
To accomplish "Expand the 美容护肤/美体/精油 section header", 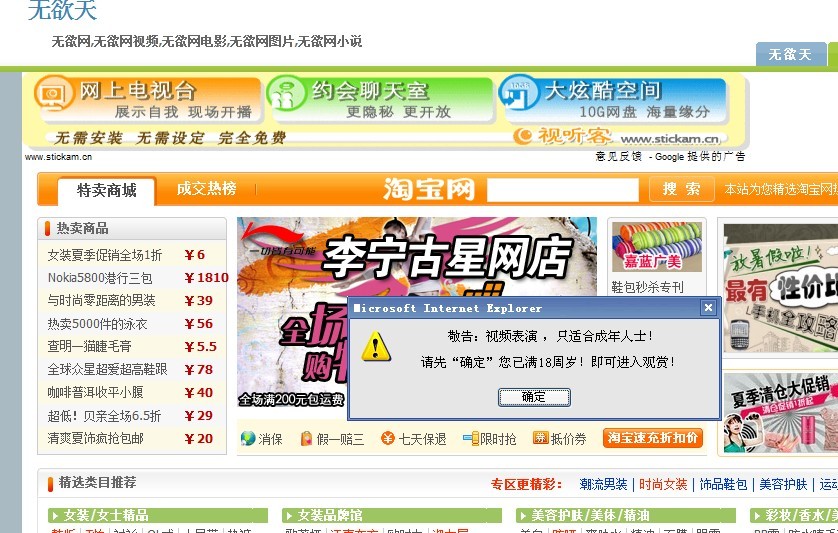I will (626, 515).
